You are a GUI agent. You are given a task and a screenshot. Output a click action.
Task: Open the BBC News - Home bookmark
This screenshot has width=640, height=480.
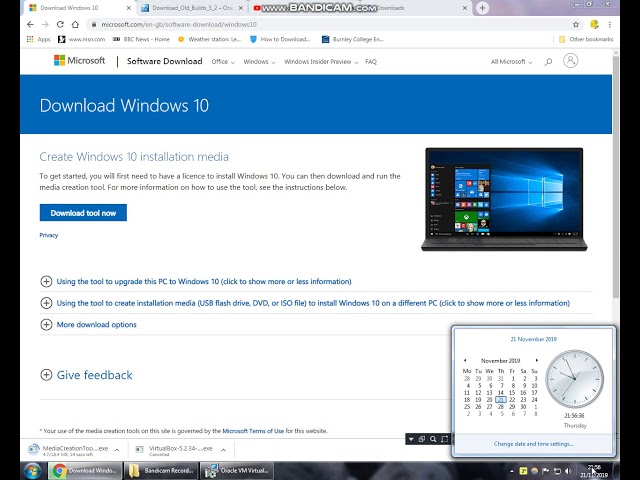coord(141,39)
